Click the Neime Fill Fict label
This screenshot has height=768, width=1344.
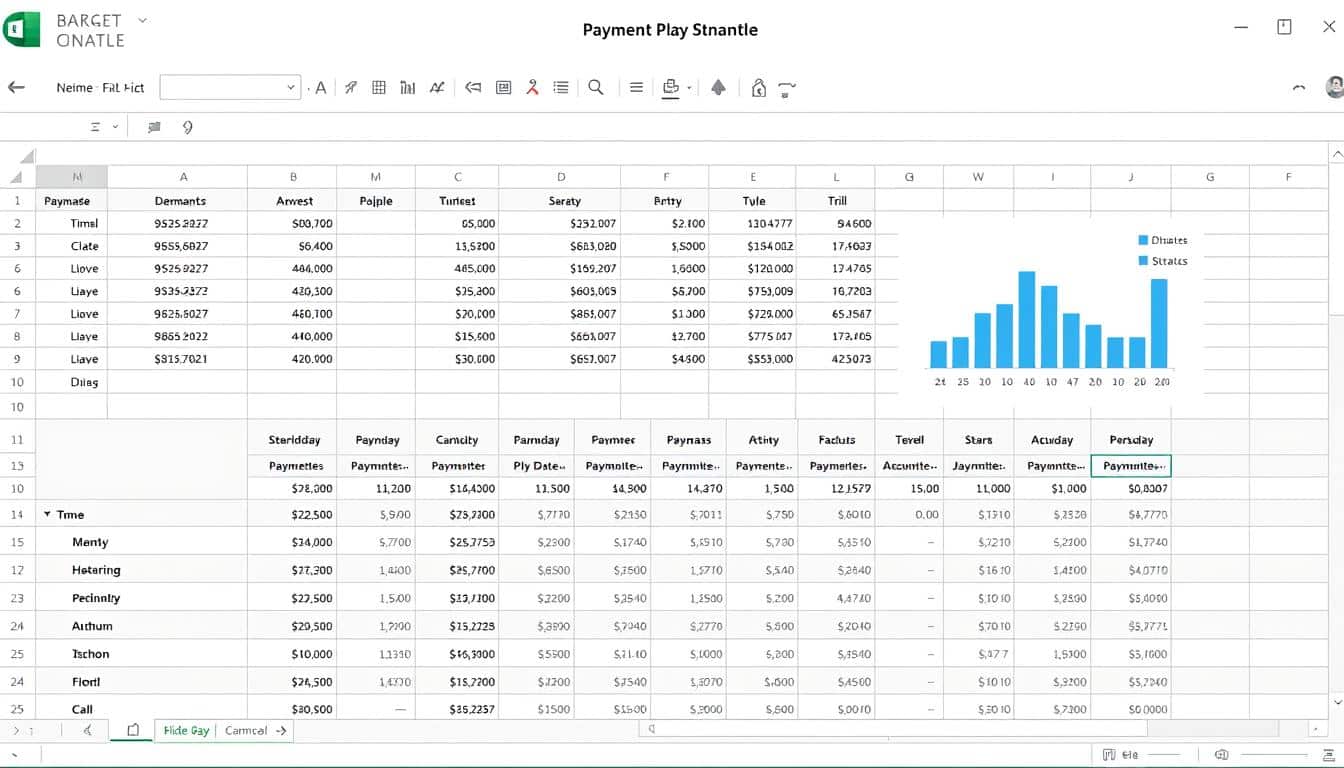click(x=100, y=88)
